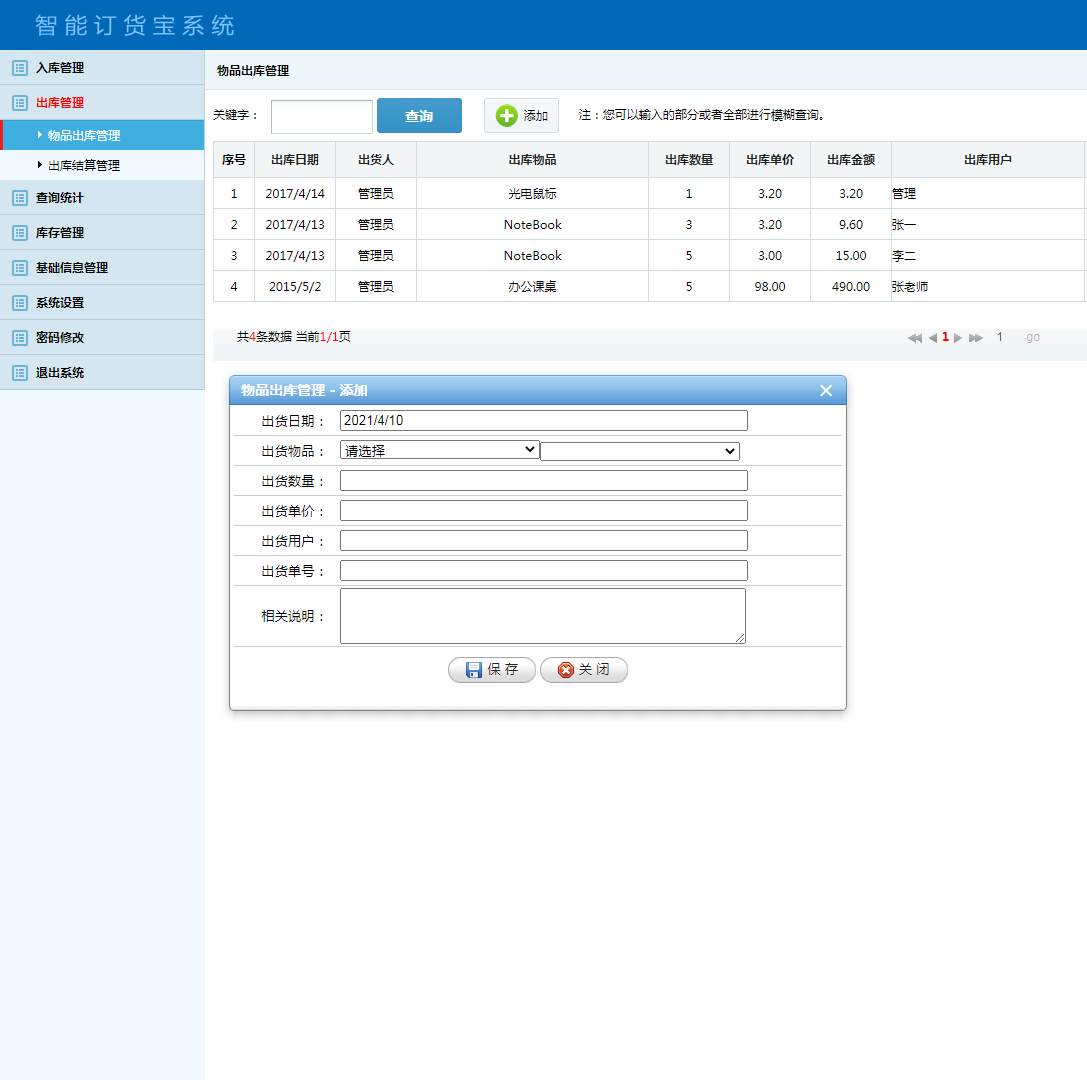Screen dimensions: 1087x1080
Task: Click the 出货数量 input field
Action: 543,481
